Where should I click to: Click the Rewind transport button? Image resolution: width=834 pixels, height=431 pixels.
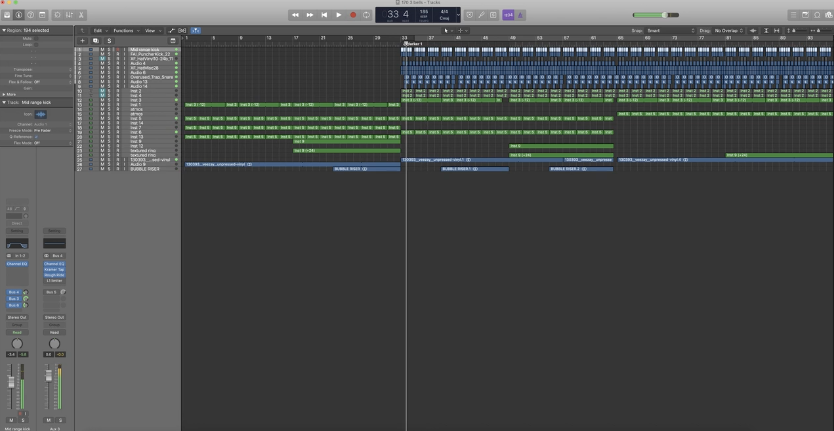295,15
